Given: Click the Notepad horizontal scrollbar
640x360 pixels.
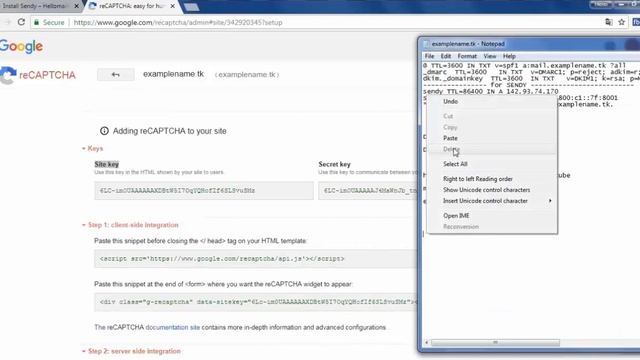Looking at the screenshot, I should click(495, 342).
